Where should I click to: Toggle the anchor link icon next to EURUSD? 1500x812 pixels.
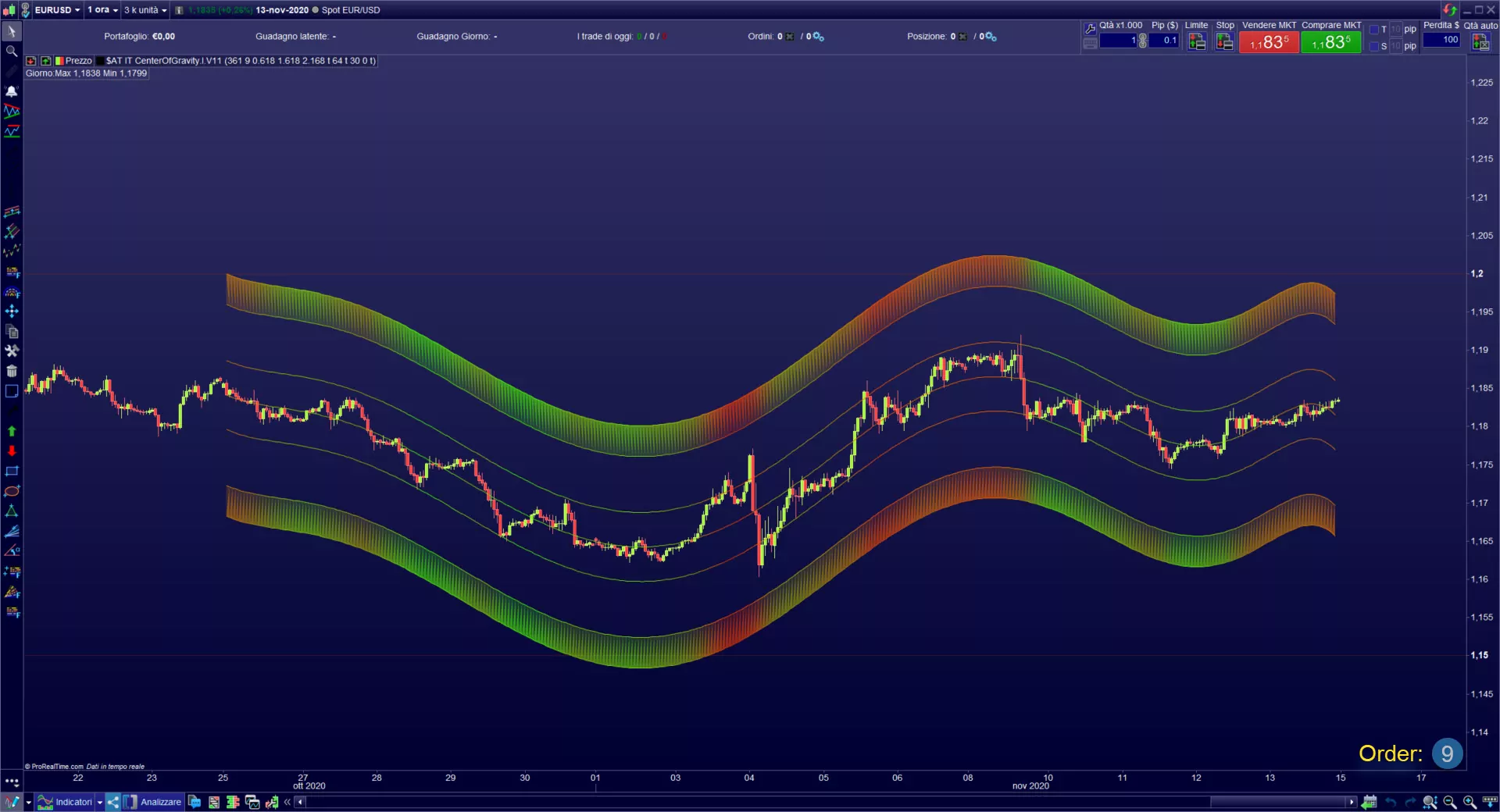25,10
